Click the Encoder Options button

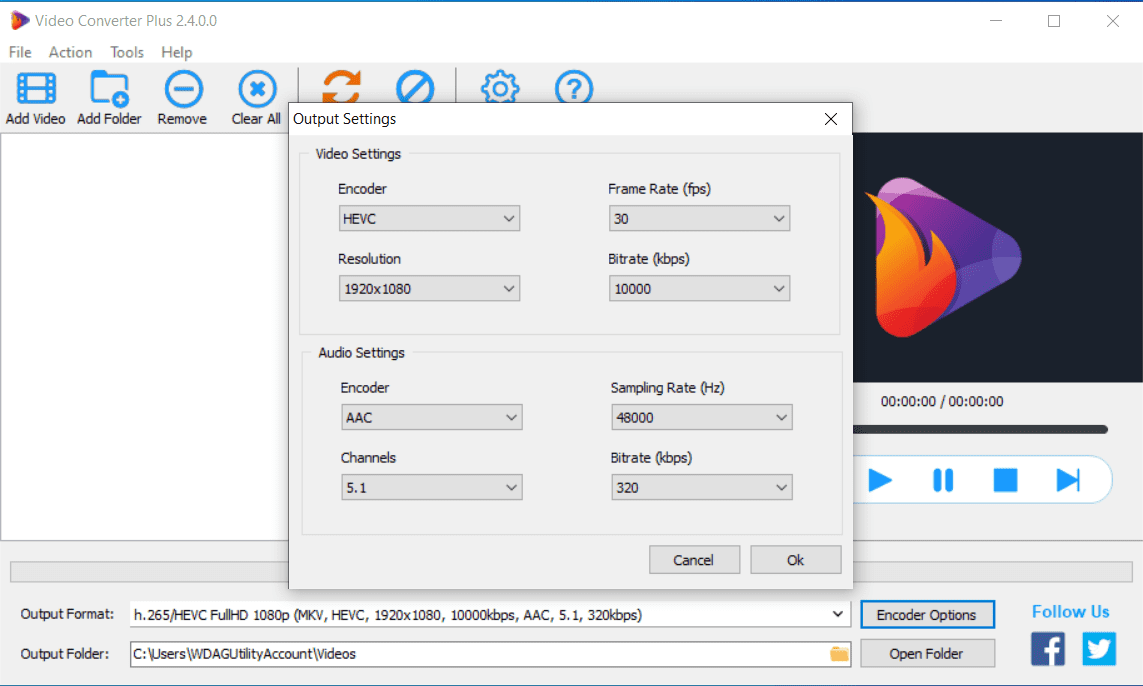927,615
